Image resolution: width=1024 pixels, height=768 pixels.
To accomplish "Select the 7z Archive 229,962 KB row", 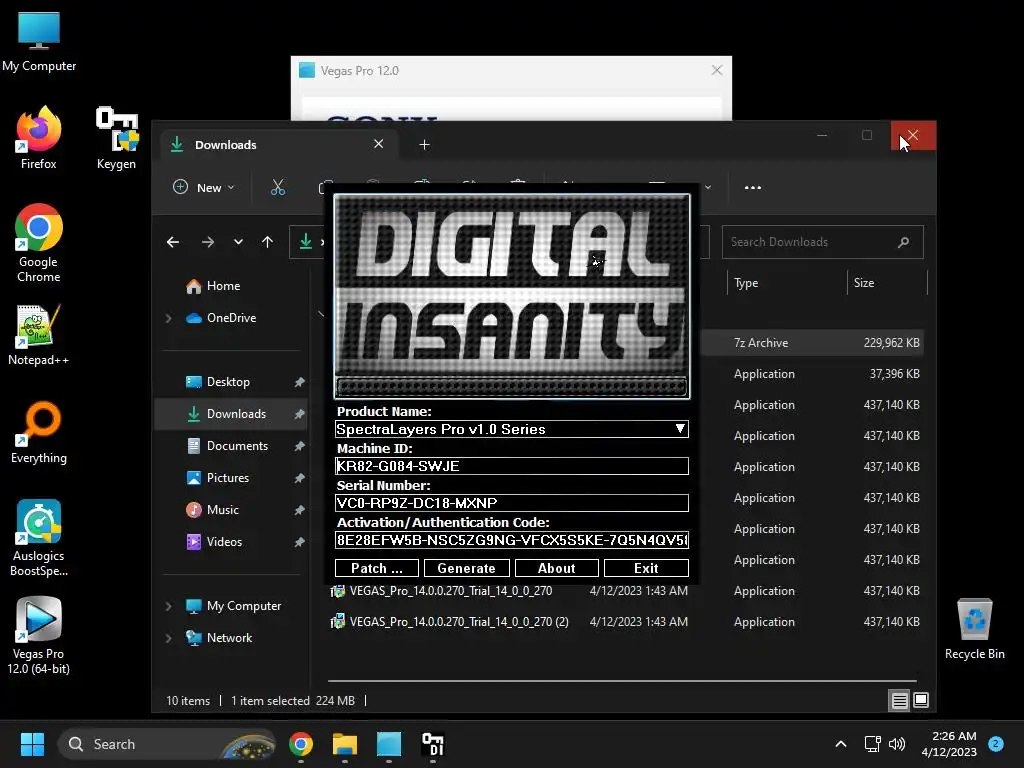I will pos(812,343).
